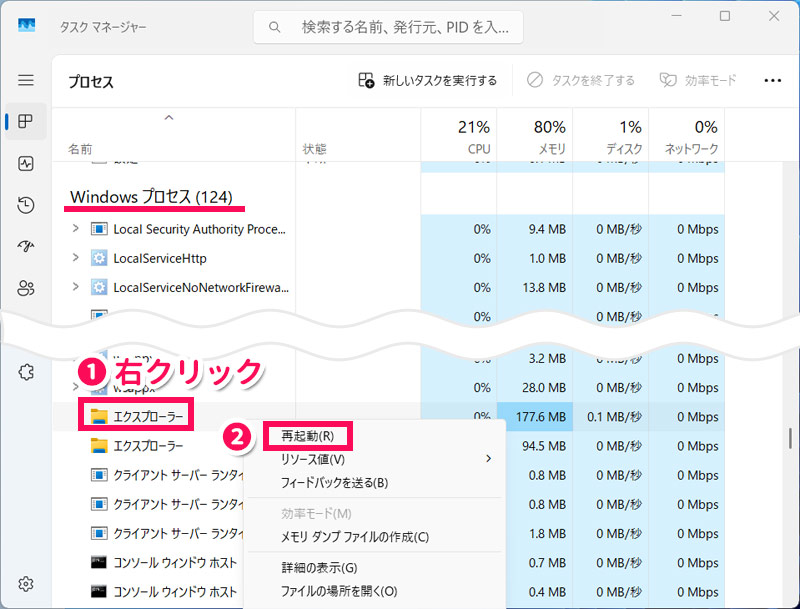This screenshot has width=800, height=609.
Task: Open the hamburger navigation menu
Action: coord(26,81)
